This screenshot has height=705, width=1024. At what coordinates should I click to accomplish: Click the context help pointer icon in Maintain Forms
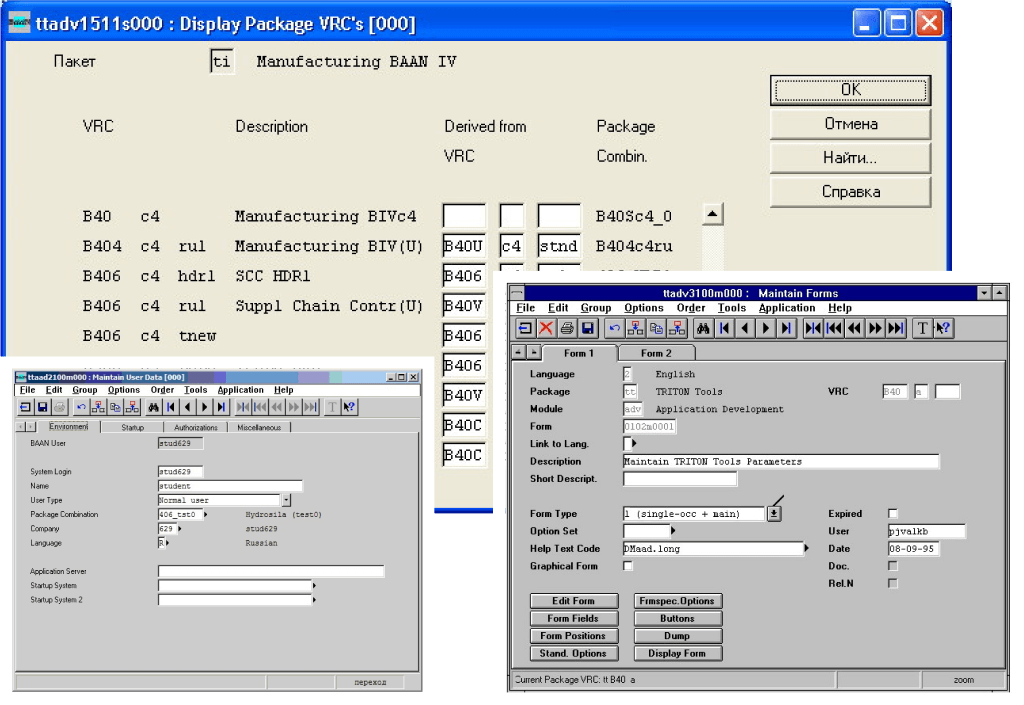pos(943,328)
